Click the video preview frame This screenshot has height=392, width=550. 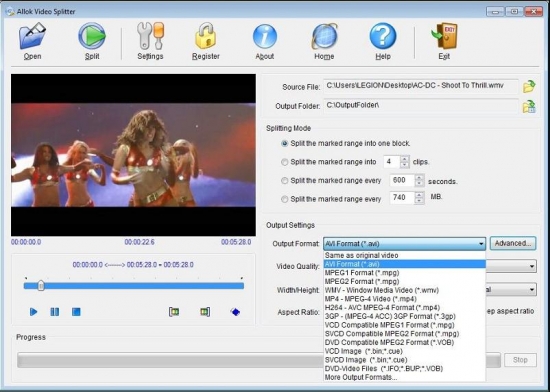133,155
